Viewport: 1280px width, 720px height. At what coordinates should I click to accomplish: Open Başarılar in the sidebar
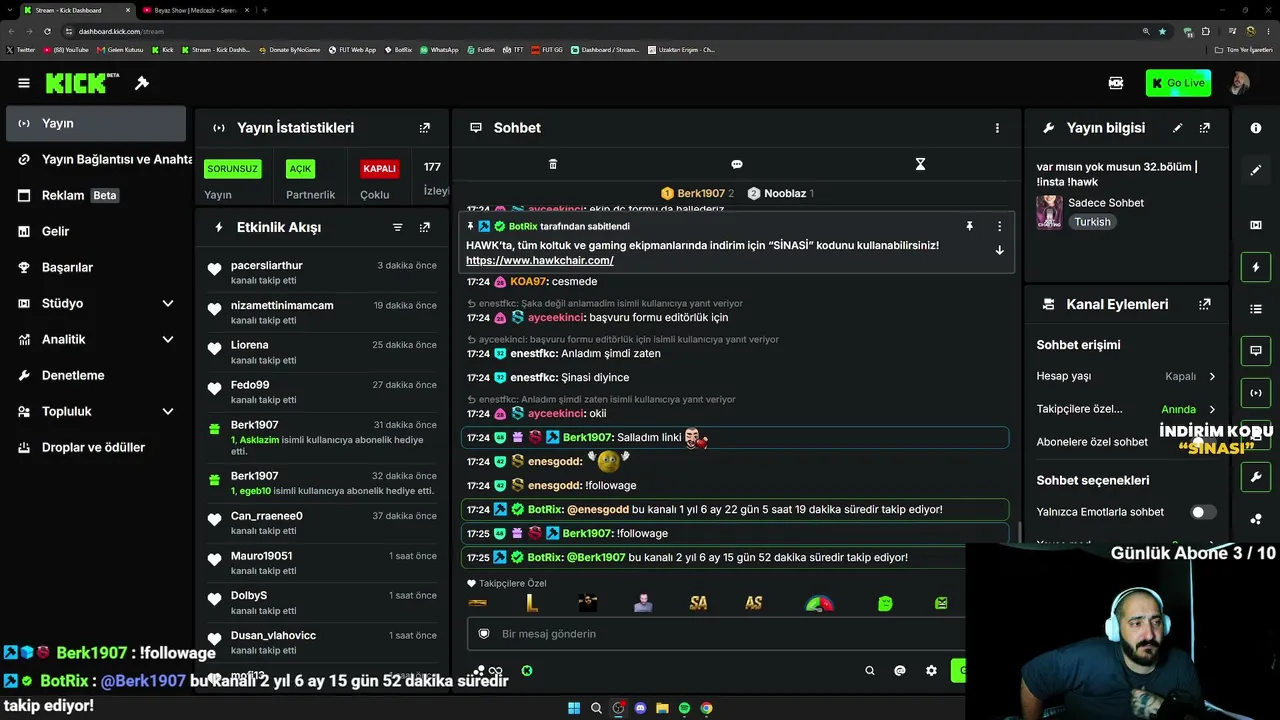click(96, 268)
